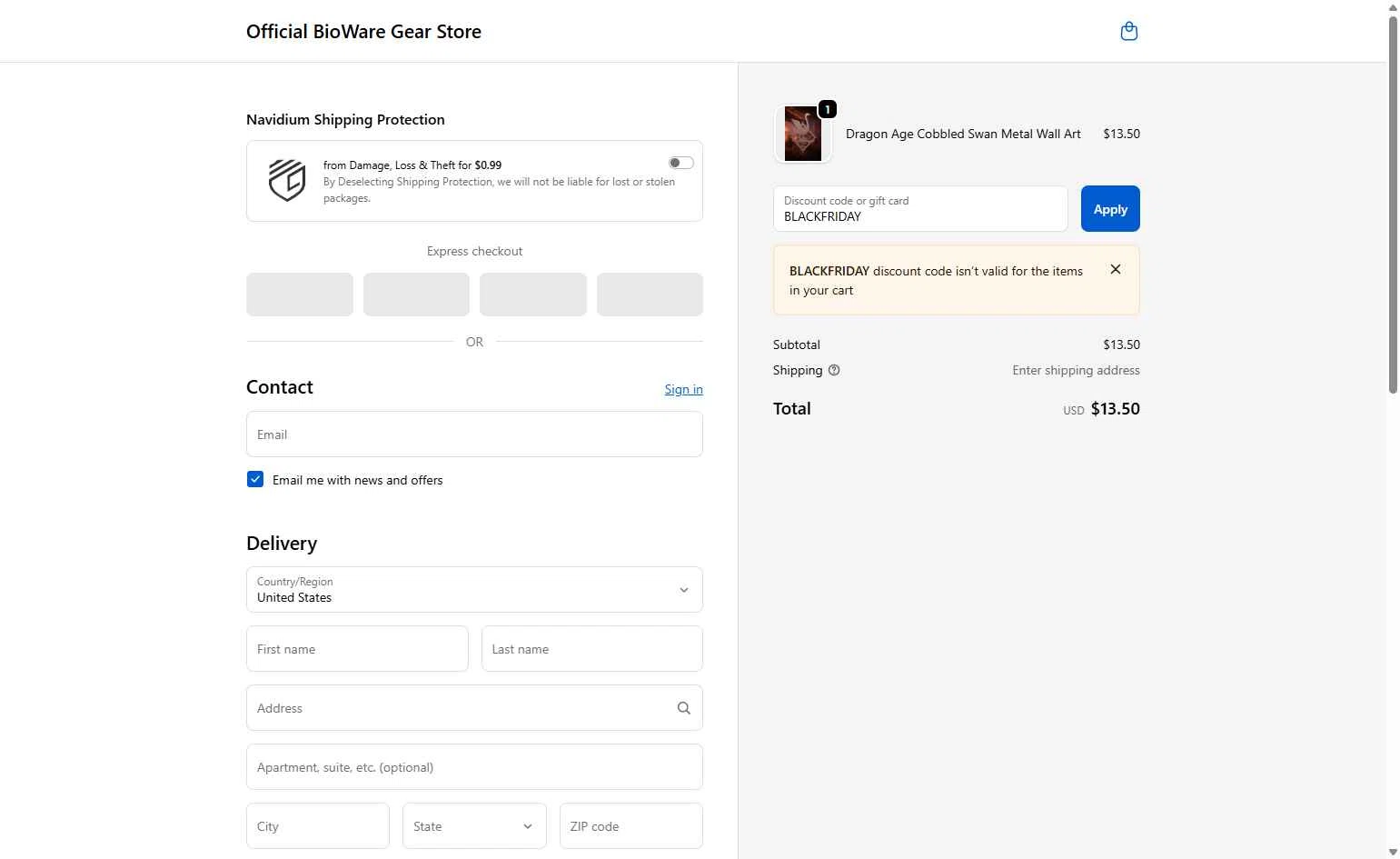Uncheck Email me with news and offers
This screenshot has height=859, width=1400.
pos(255,479)
